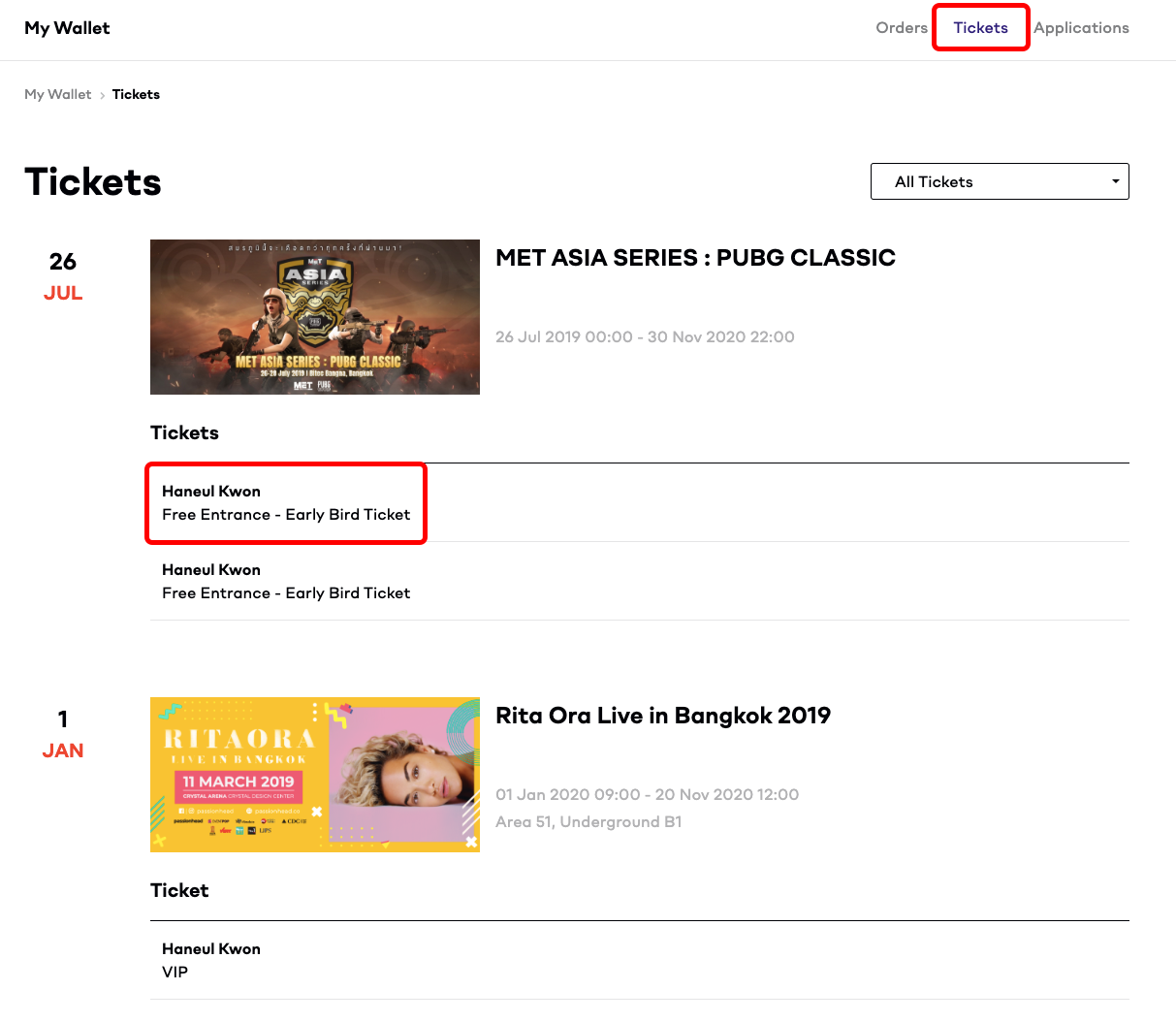
Task: Click the 1 JAN date marker
Action: [62, 734]
